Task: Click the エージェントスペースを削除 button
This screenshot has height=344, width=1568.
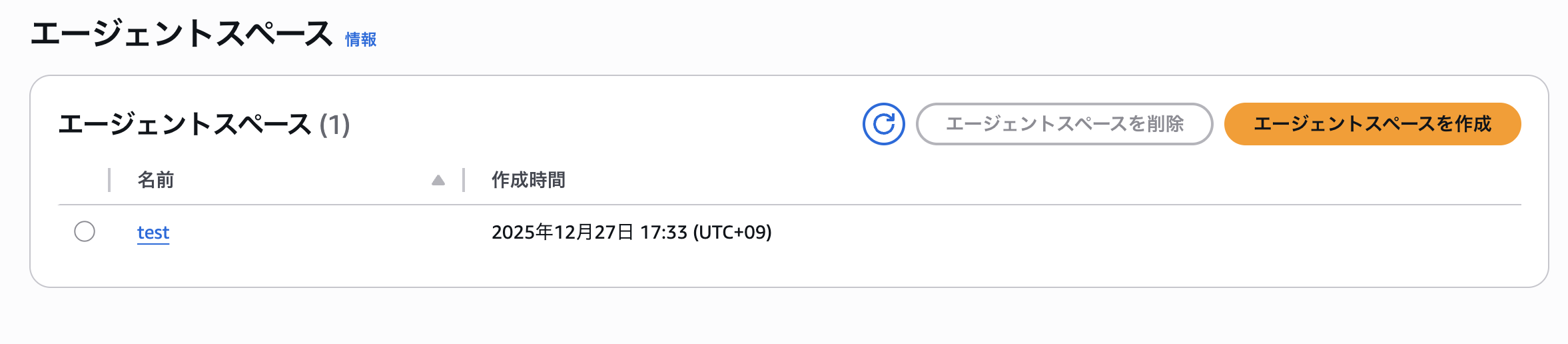Action: coord(1064,124)
